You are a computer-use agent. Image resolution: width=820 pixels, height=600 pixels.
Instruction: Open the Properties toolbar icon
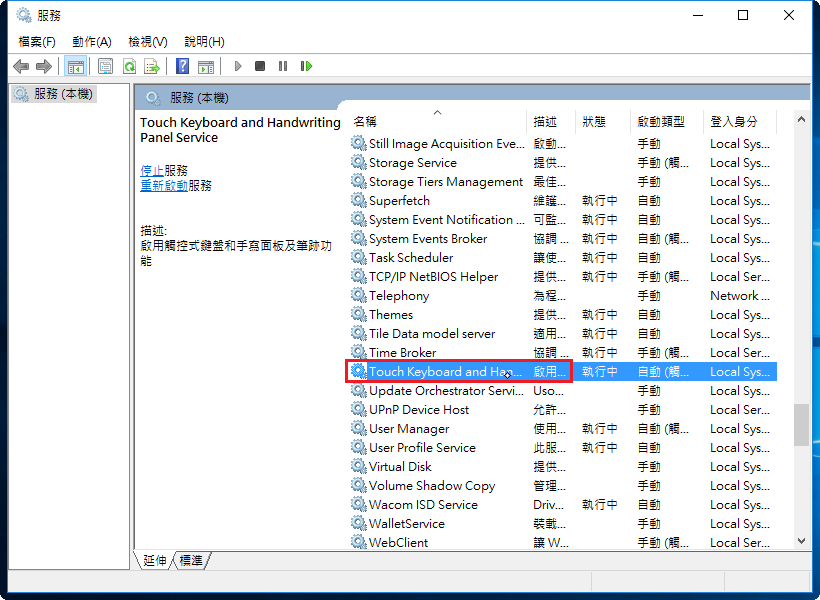[105, 66]
